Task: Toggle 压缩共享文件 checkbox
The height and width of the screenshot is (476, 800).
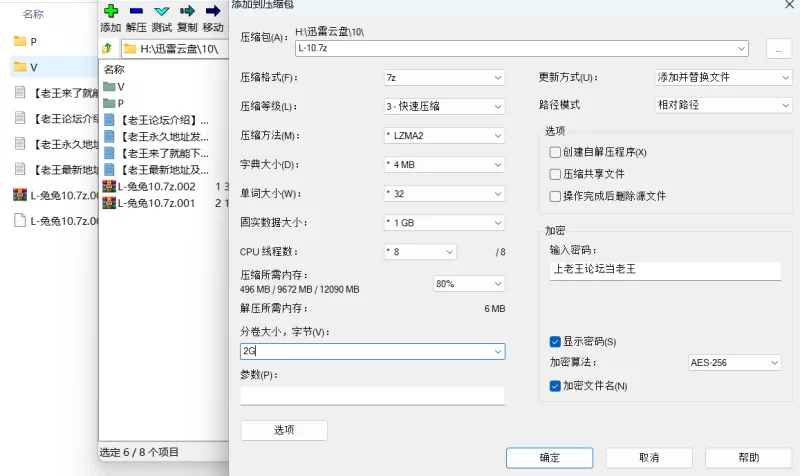Action: point(555,174)
